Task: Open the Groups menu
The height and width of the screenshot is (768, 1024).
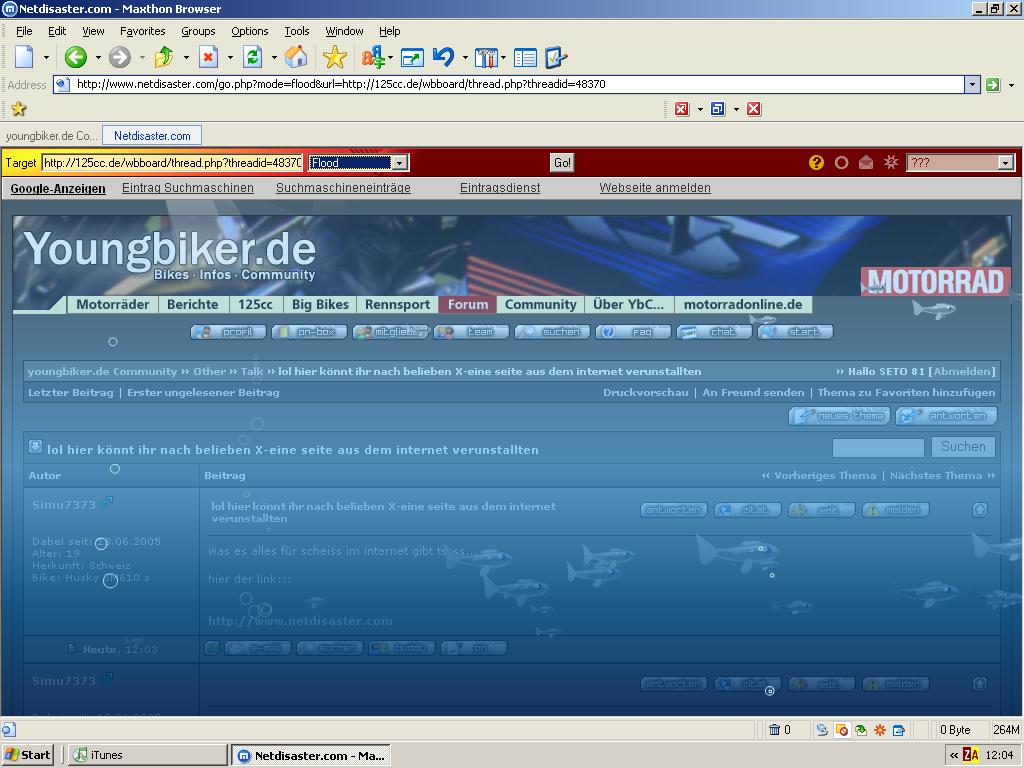Action: click(198, 31)
